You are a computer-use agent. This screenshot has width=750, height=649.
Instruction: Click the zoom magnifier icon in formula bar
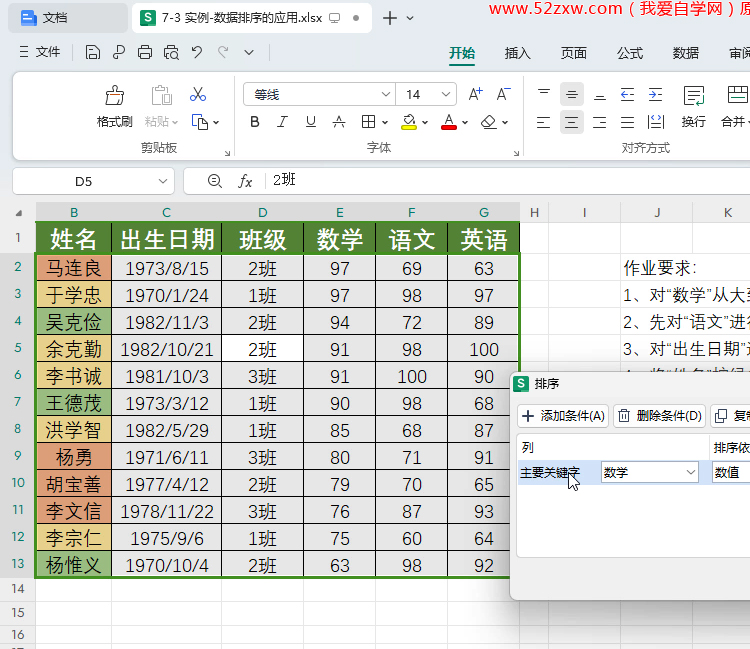215,181
